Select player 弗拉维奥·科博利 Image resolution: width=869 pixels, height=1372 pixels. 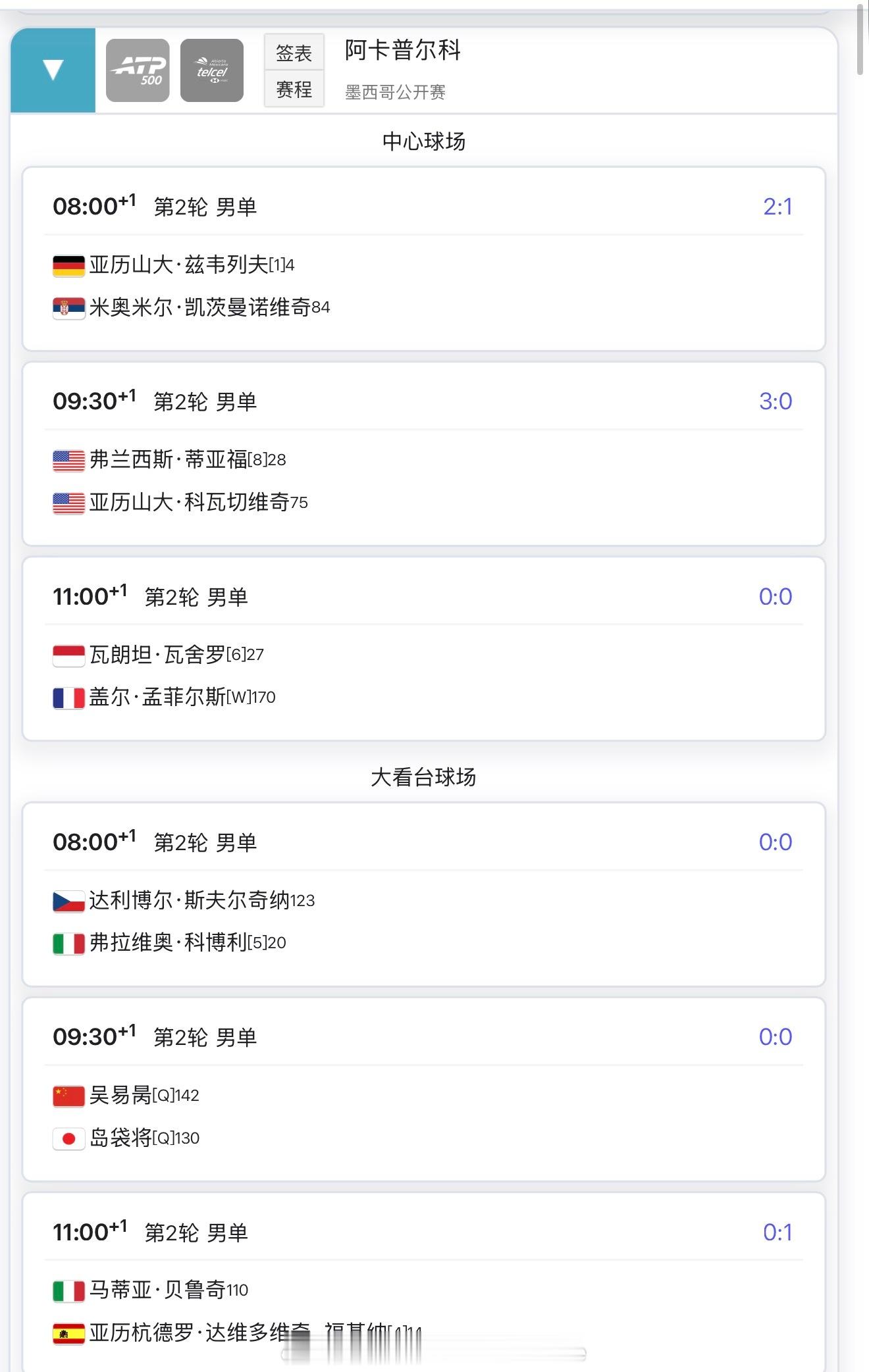pyautogui.click(x=169, y=942)
